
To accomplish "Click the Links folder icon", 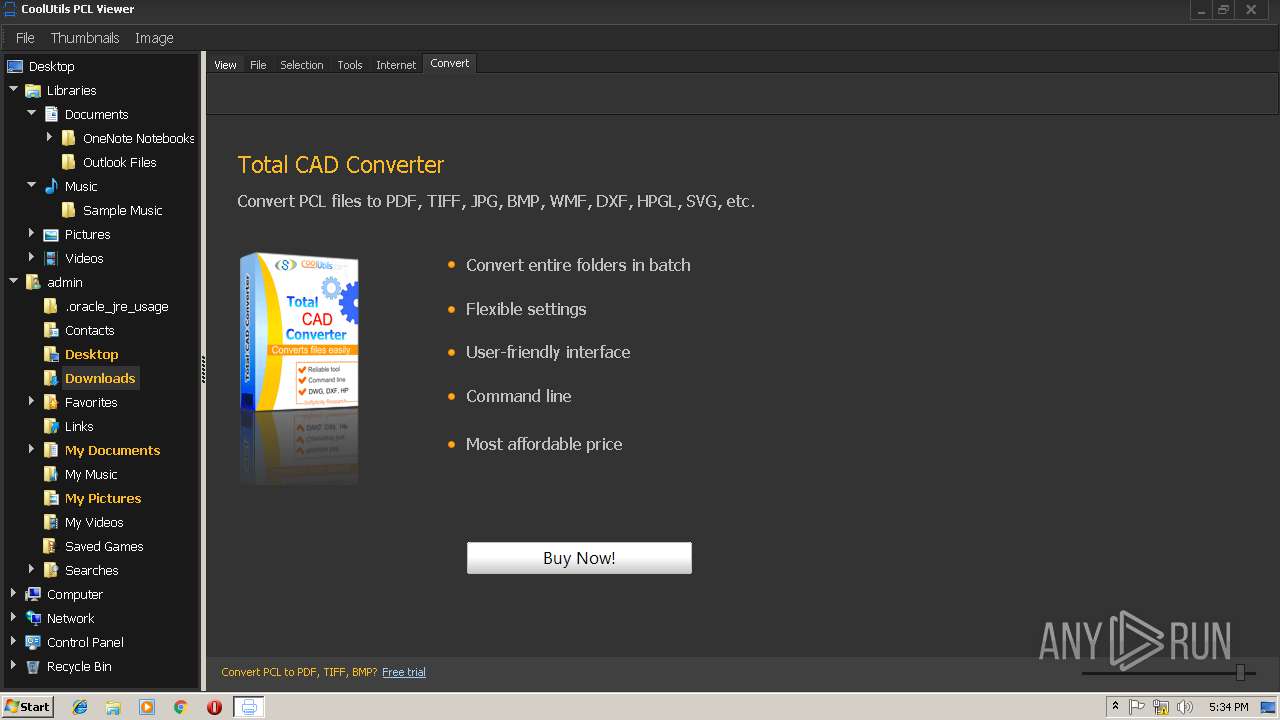I will click(x=51, y=426).
